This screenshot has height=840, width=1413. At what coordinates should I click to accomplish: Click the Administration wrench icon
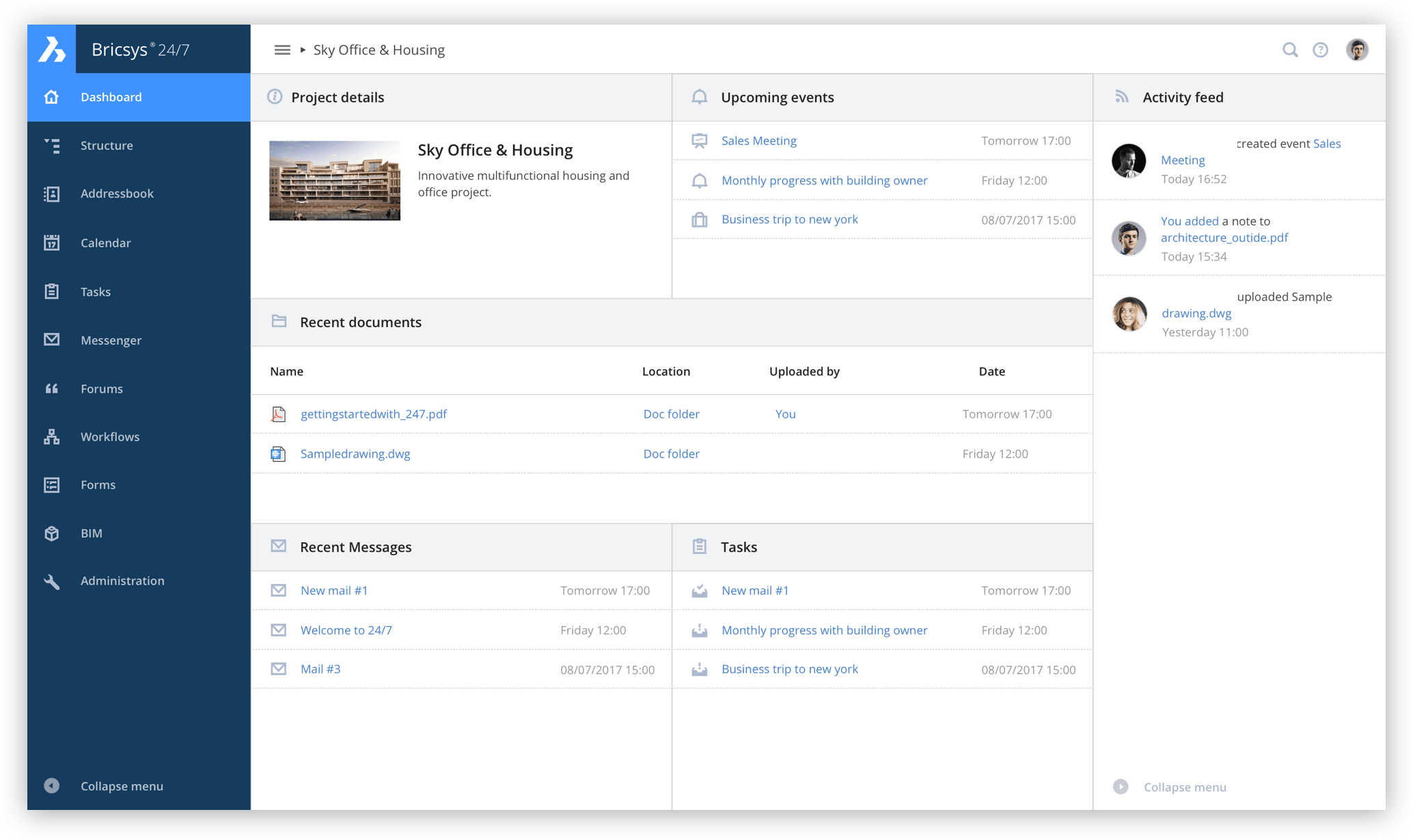[x=52, y=581]
